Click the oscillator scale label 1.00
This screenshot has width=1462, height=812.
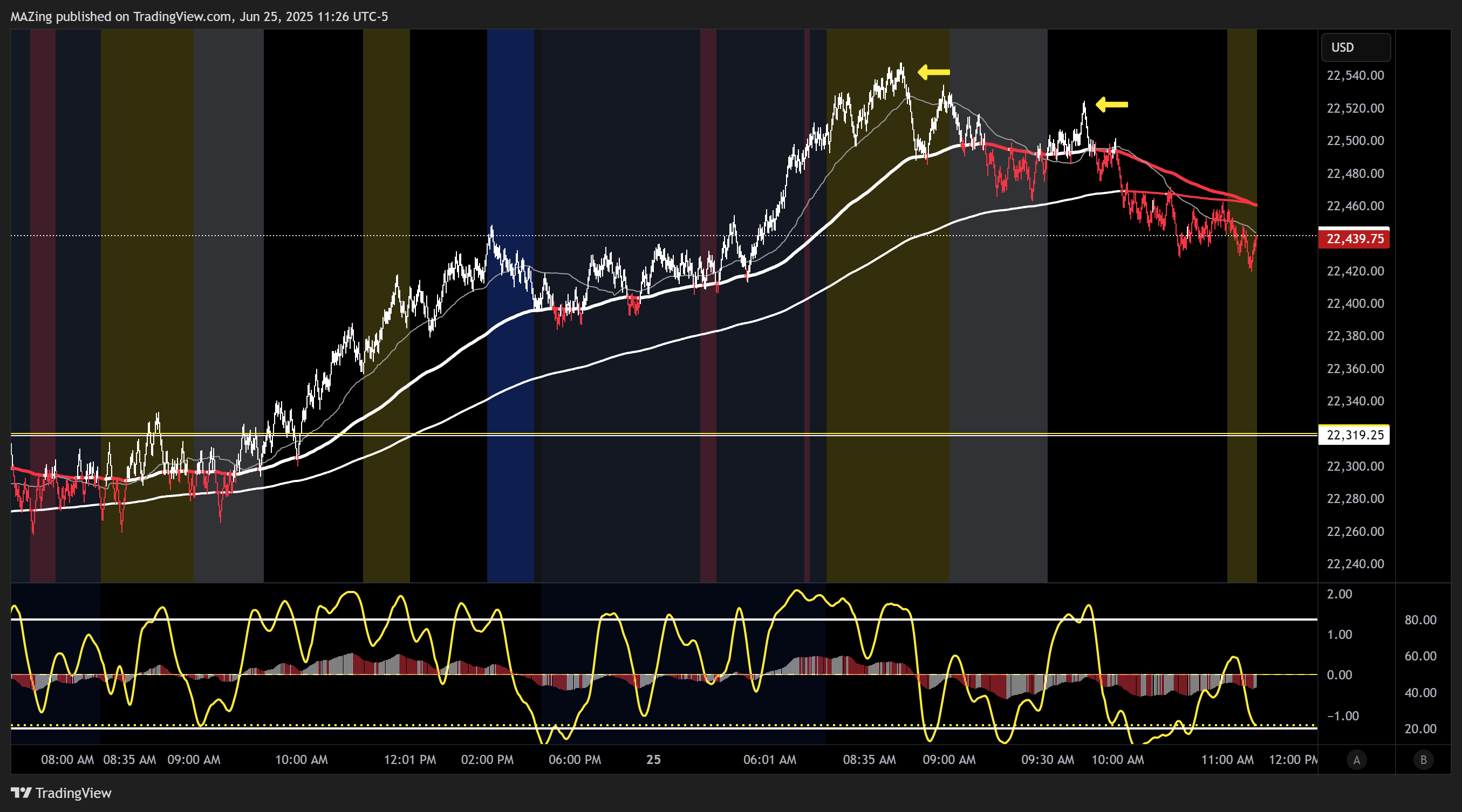(1340, 635)
